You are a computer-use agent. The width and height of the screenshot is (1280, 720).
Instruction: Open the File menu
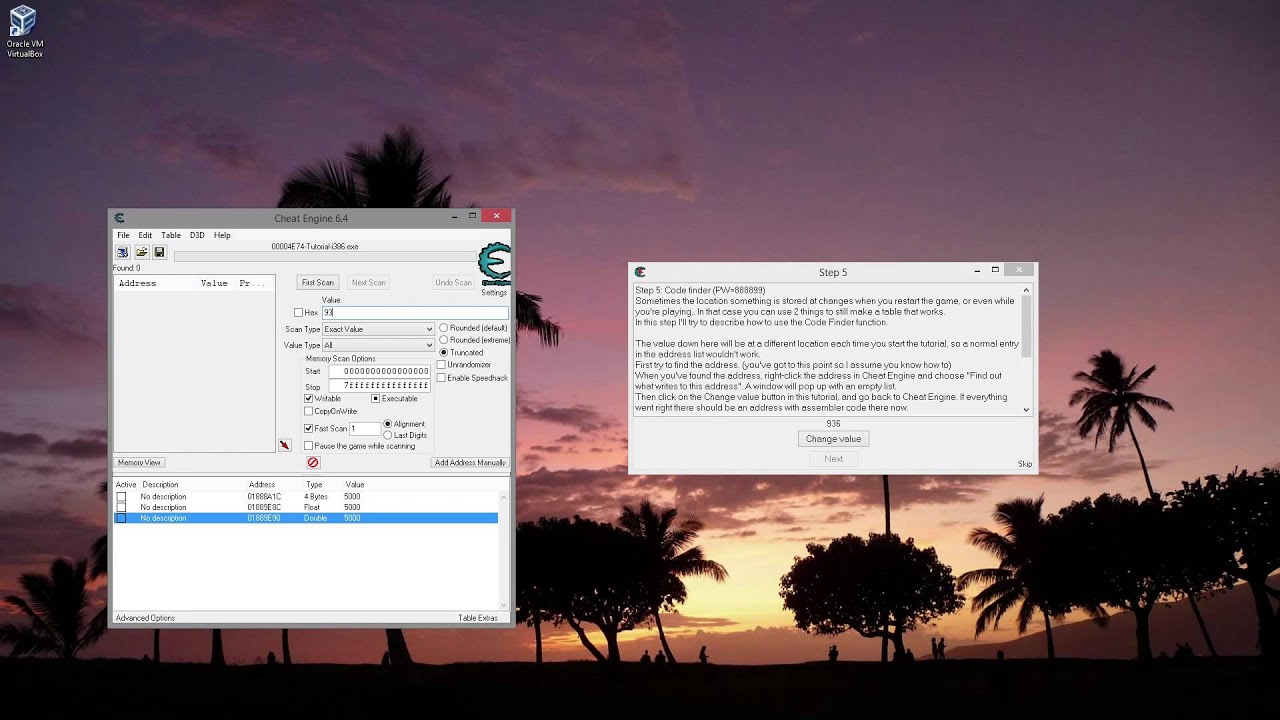(123, 235)
